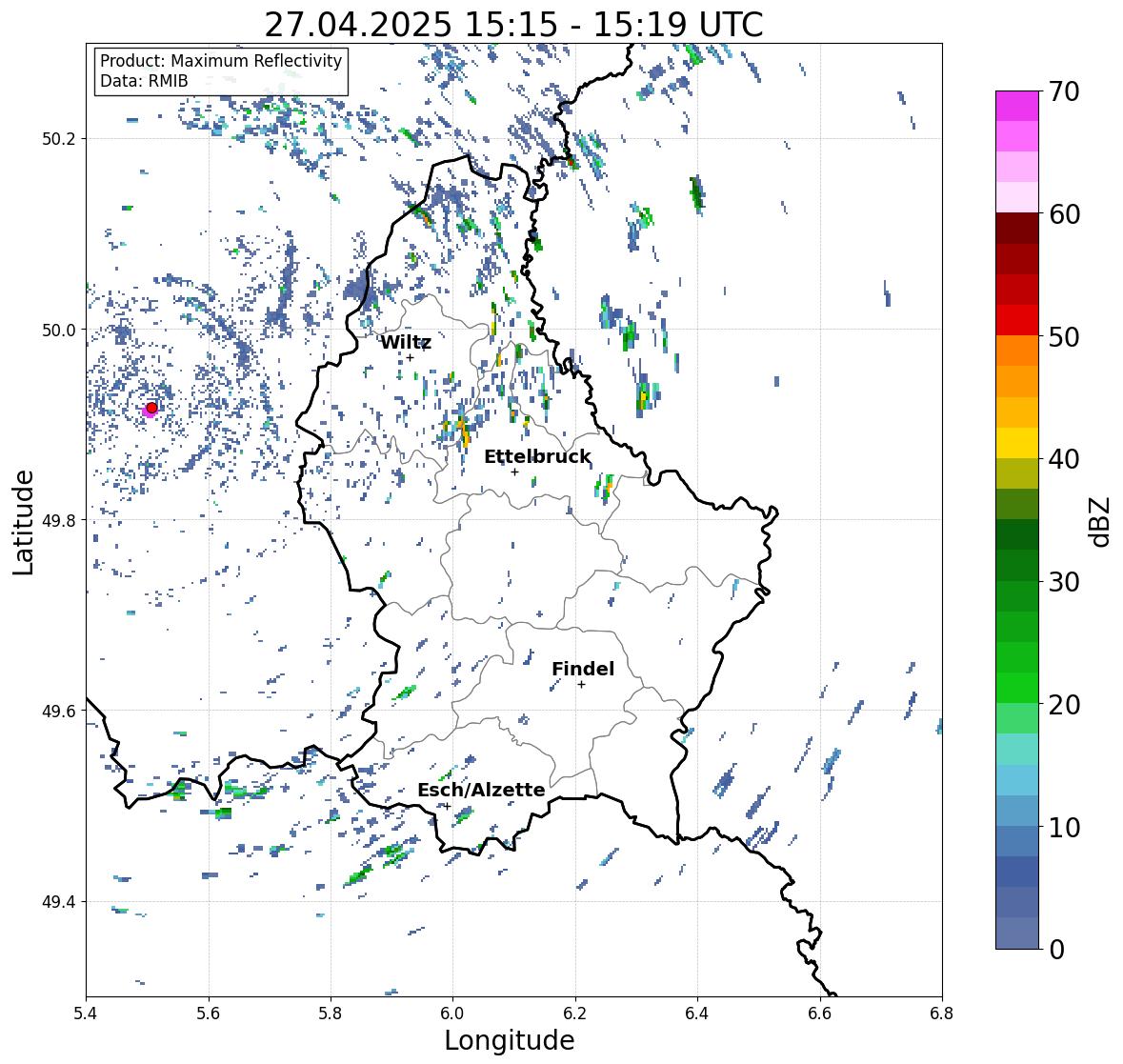The height and width of the screenshot is (1064, 1123).
Task: Click the 'Product: Maximum Reflectivity' legend text
Action: (221, 61)
